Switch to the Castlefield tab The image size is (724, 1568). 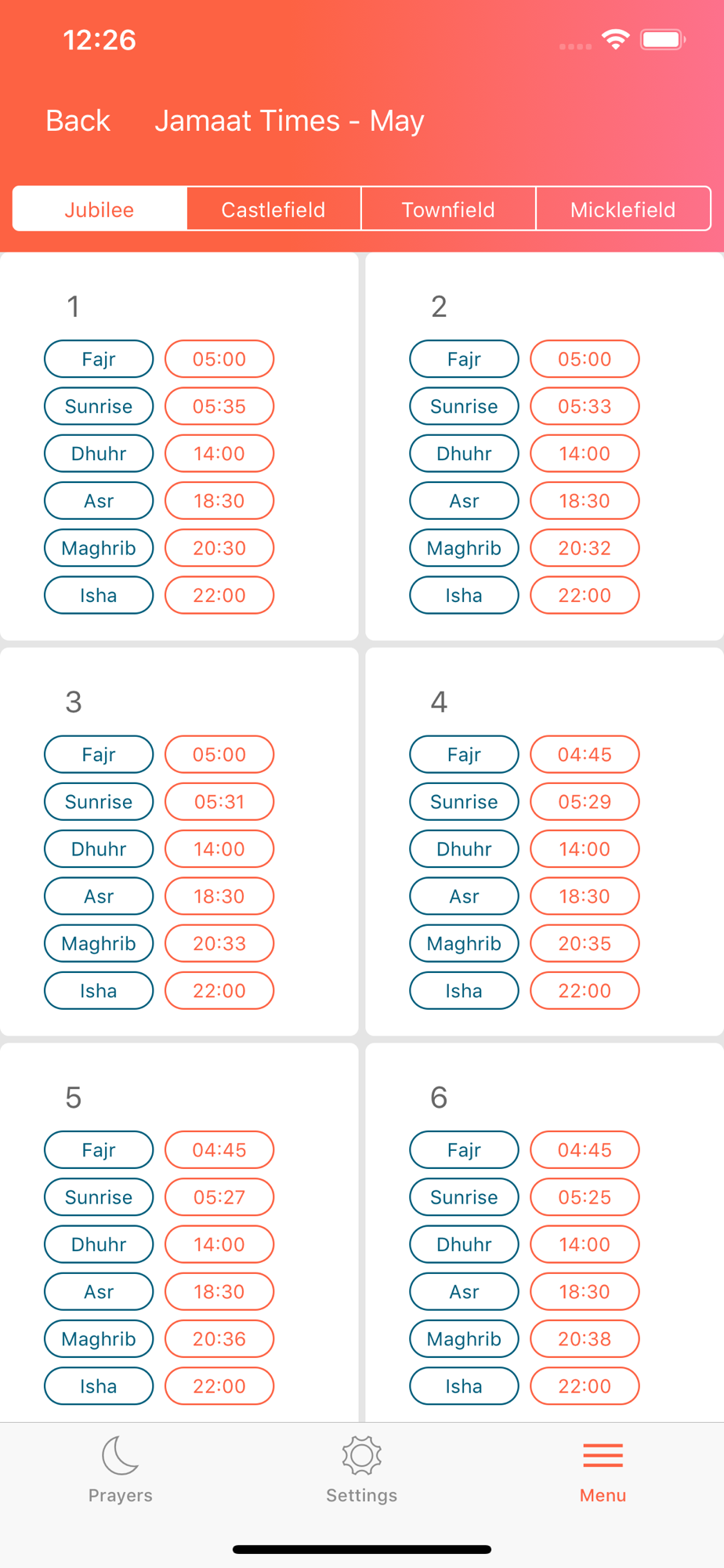click(x=273, y=209)
